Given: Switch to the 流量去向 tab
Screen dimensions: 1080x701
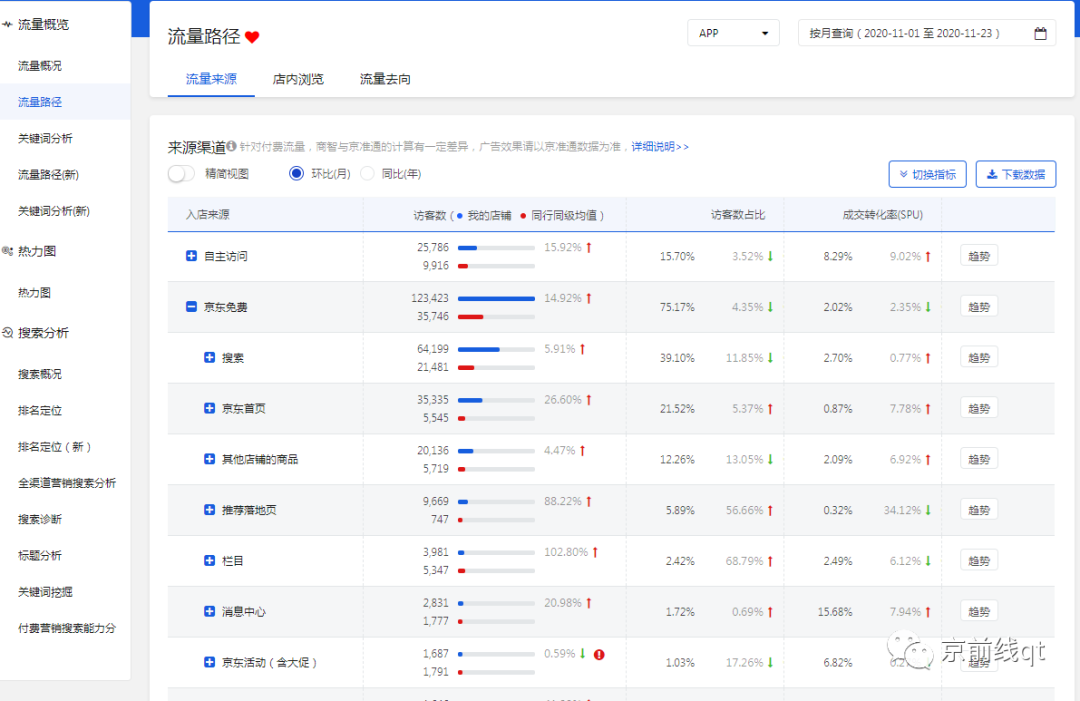Looking at the screenshot, I should [x=385, y=79].
